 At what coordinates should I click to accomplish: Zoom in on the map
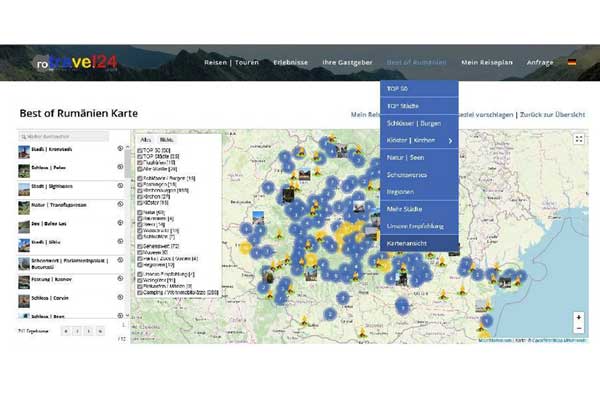[x=578, y=318]
